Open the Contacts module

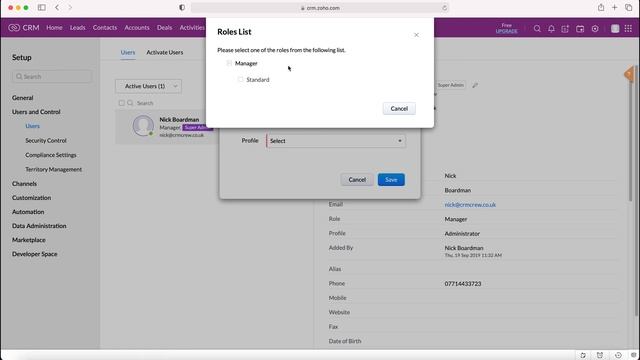(105, 28)
